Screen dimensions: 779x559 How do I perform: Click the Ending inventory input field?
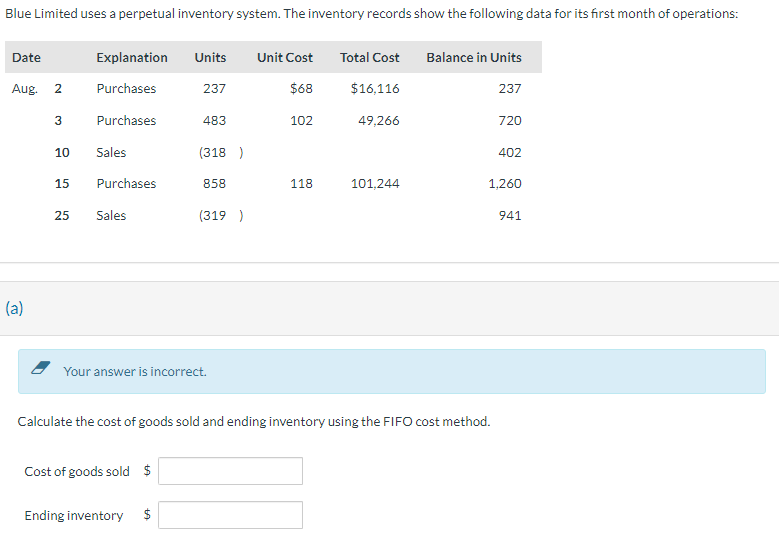(231, 515)
